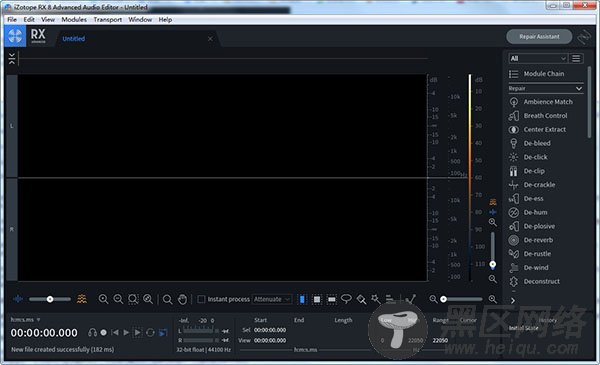Click the Play selection button
This screenshot has width=600, height=365.
click(138, 332)
